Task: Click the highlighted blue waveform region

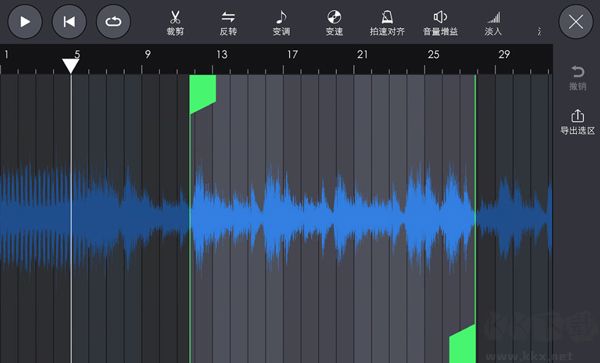Action: pos(333,216)
